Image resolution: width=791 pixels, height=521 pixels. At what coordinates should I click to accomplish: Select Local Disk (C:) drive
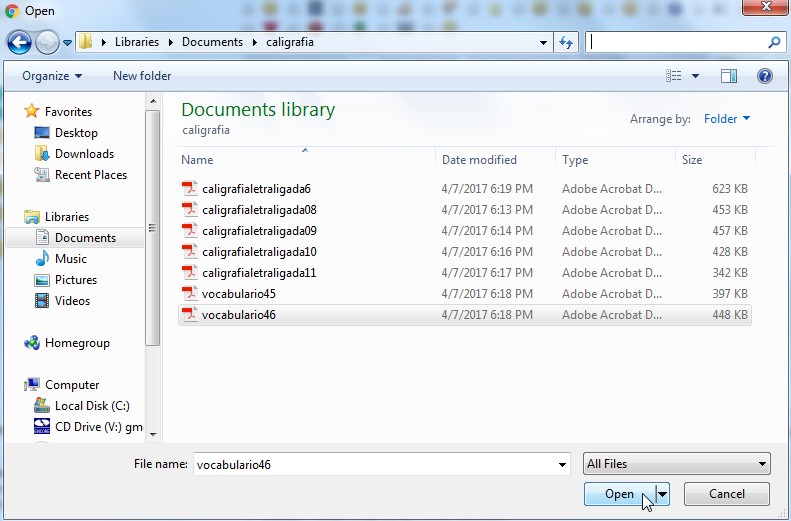[x=92, y=406]
